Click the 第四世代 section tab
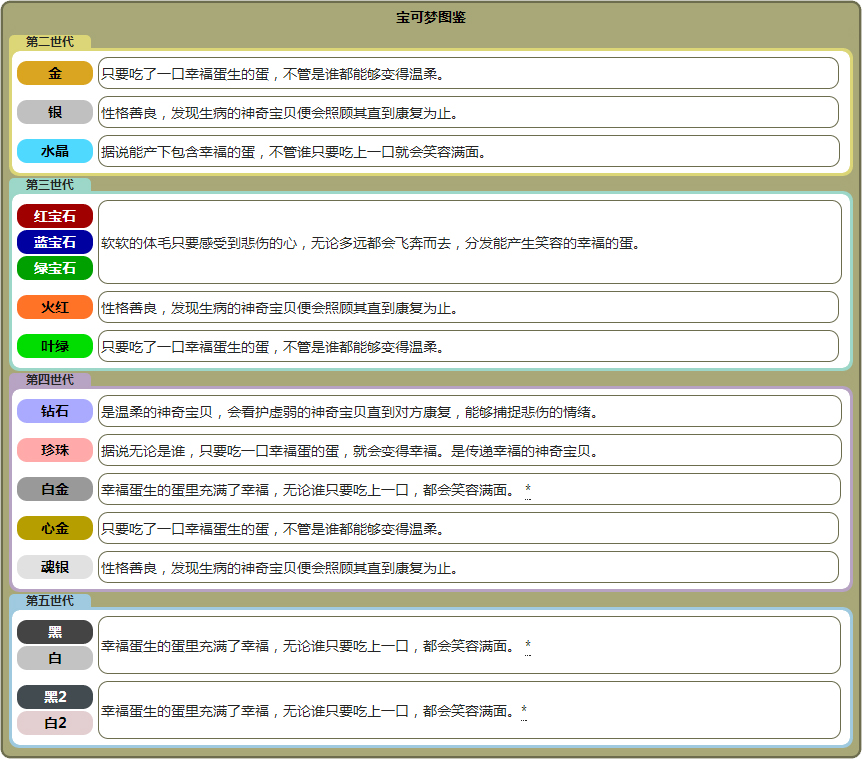The height and width of the screenshot is (759, 862). (50, 380)
